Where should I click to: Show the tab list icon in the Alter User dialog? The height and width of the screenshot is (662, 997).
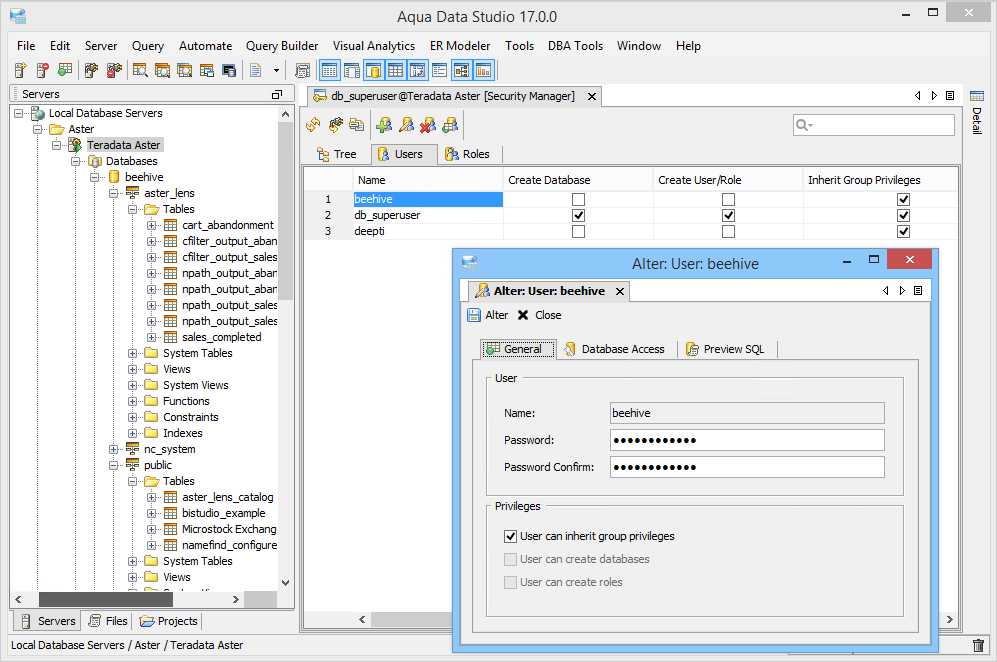pos(918,291)
